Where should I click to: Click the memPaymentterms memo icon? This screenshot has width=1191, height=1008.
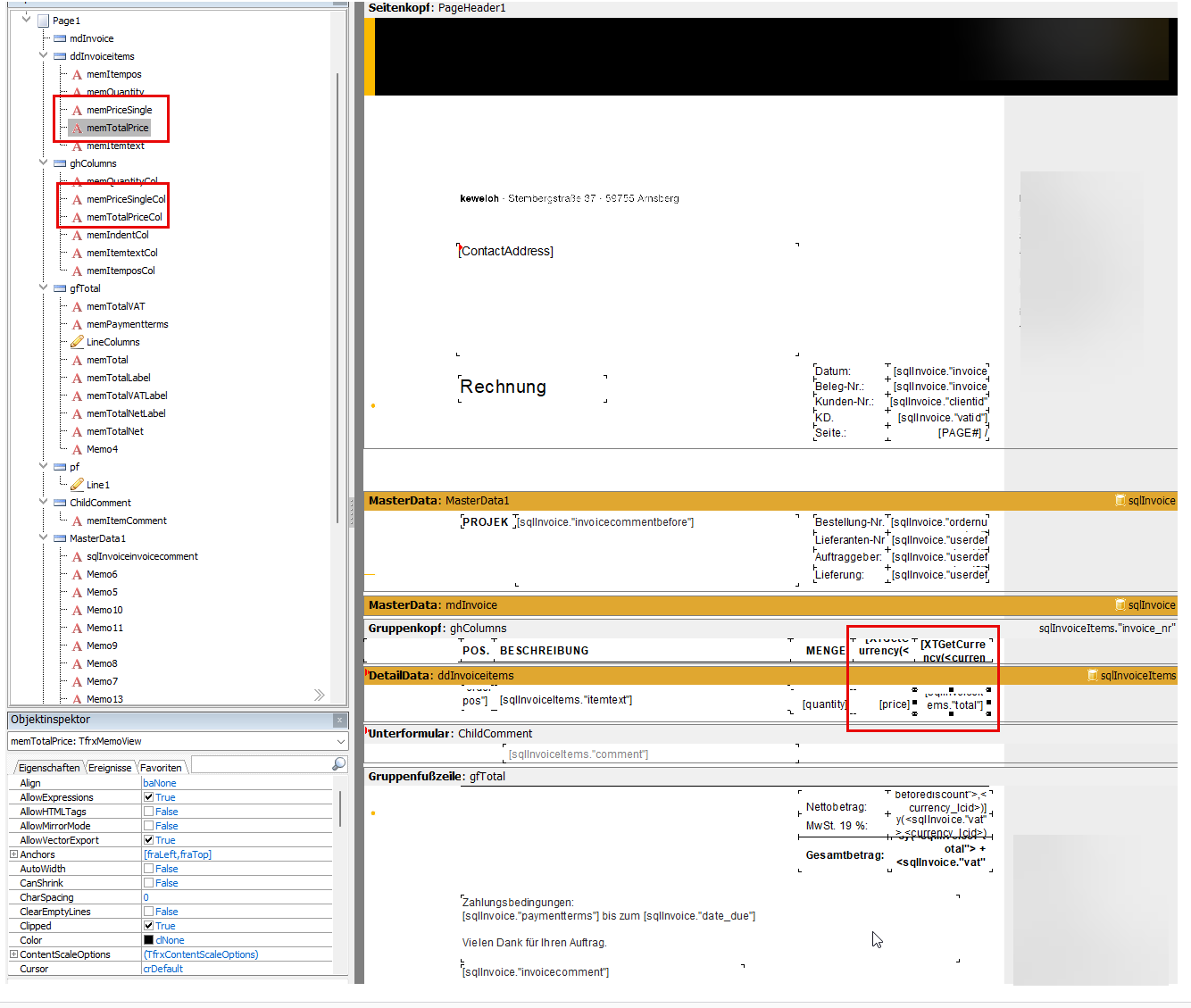[x=77, y=324]
